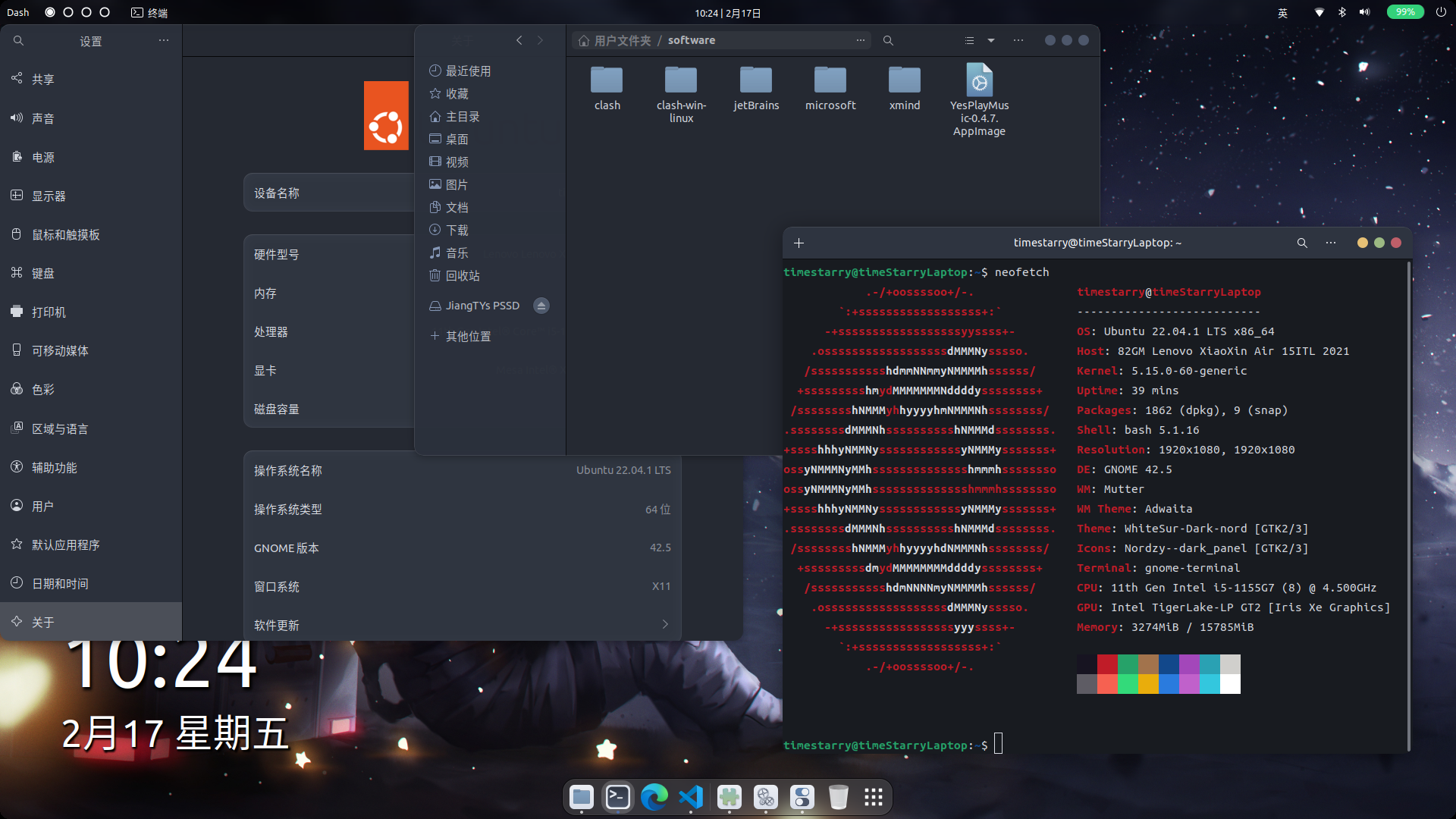Eject JiangTYs PSSD drive
The image size is (1456, 819).
tap(541, 306)
